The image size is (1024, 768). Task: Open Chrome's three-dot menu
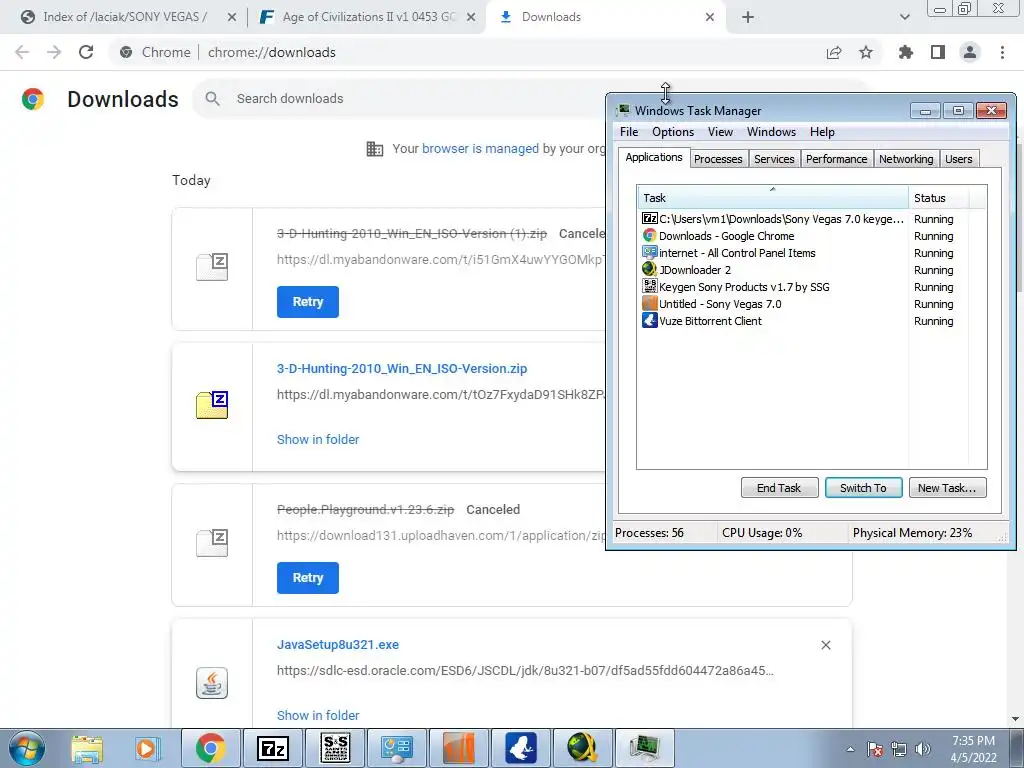1002,52
